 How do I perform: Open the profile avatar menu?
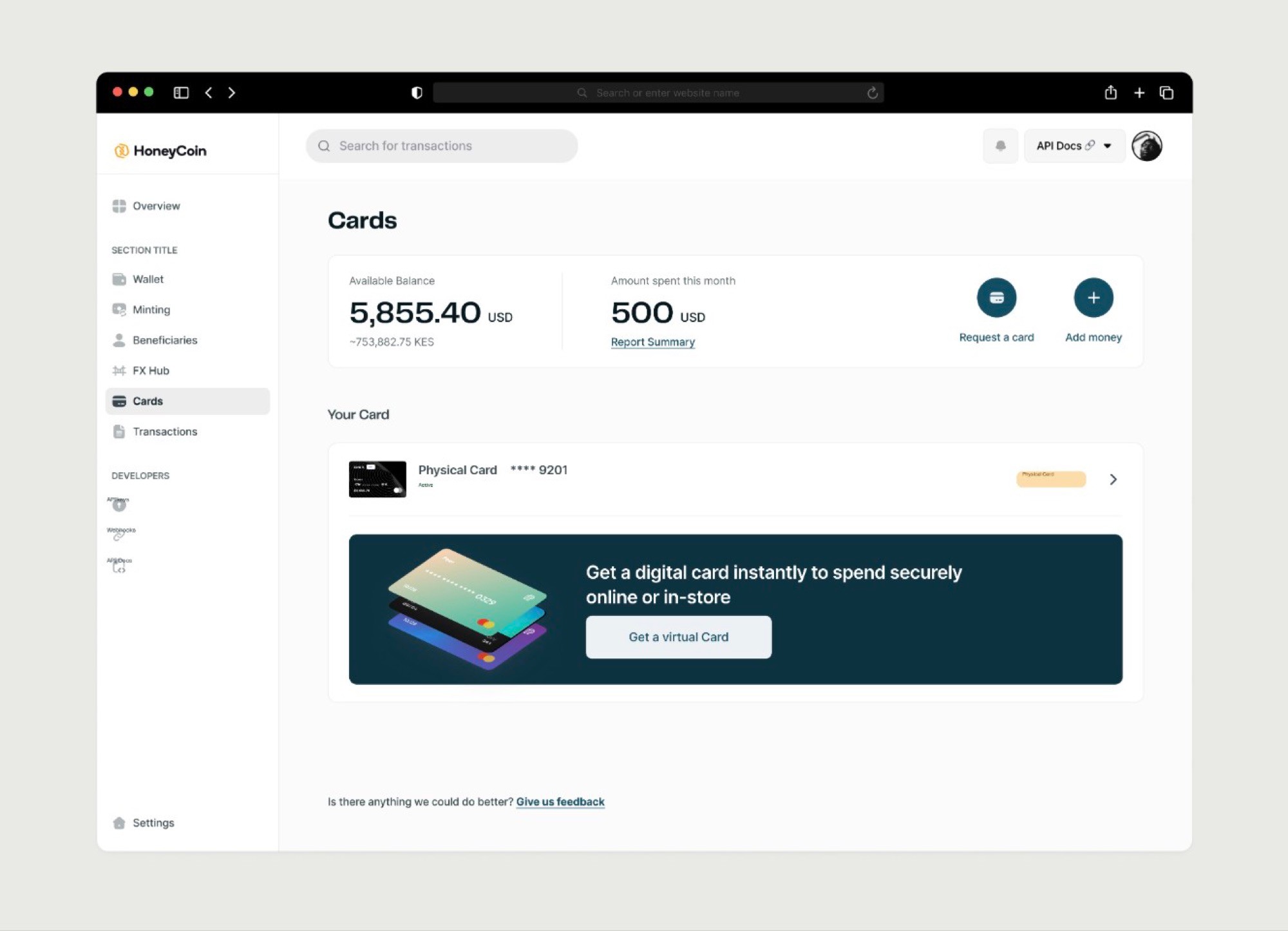click(1147, 146)
